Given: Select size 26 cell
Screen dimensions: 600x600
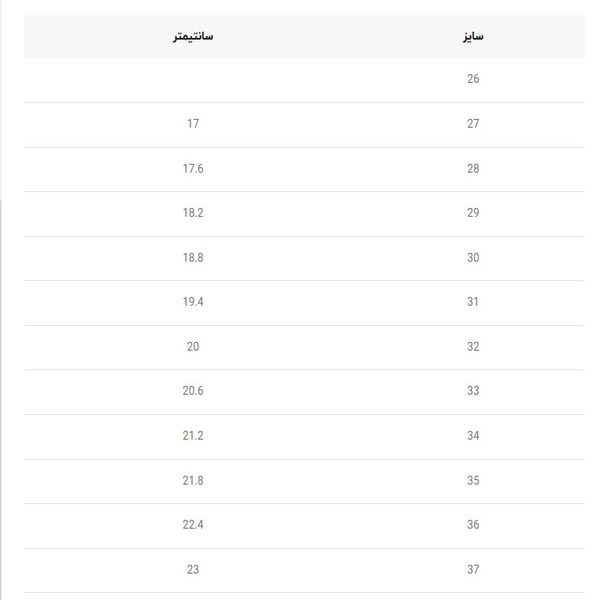Looking at the screenshot, I should coord(473,79).
